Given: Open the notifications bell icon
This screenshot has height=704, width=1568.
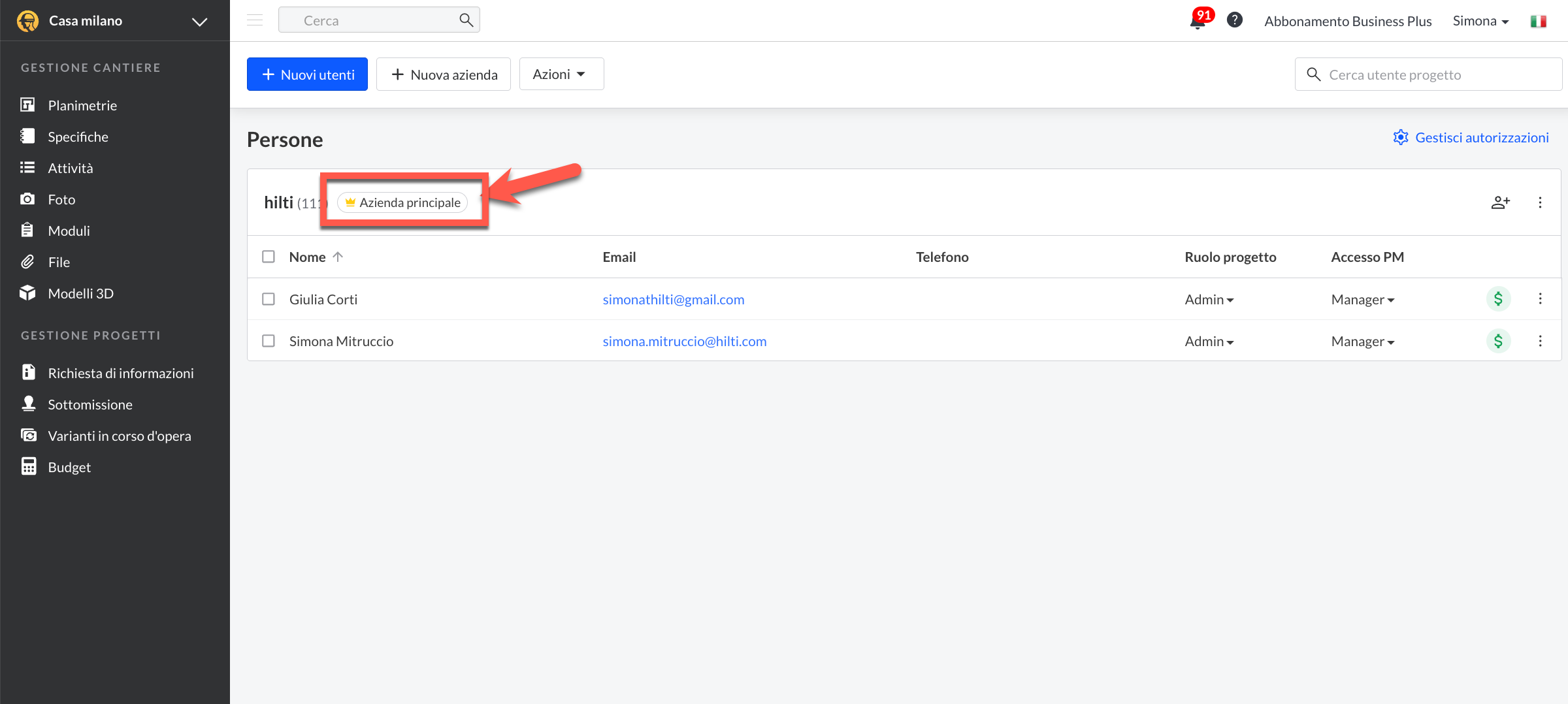Looking at the screenshot, I should [x=1198, y=22].
